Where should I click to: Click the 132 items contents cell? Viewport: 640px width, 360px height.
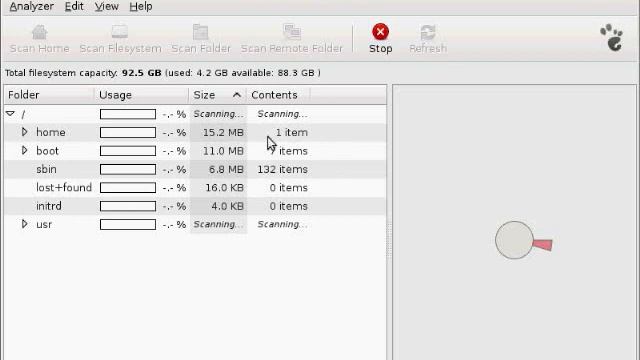click(282, 169)
